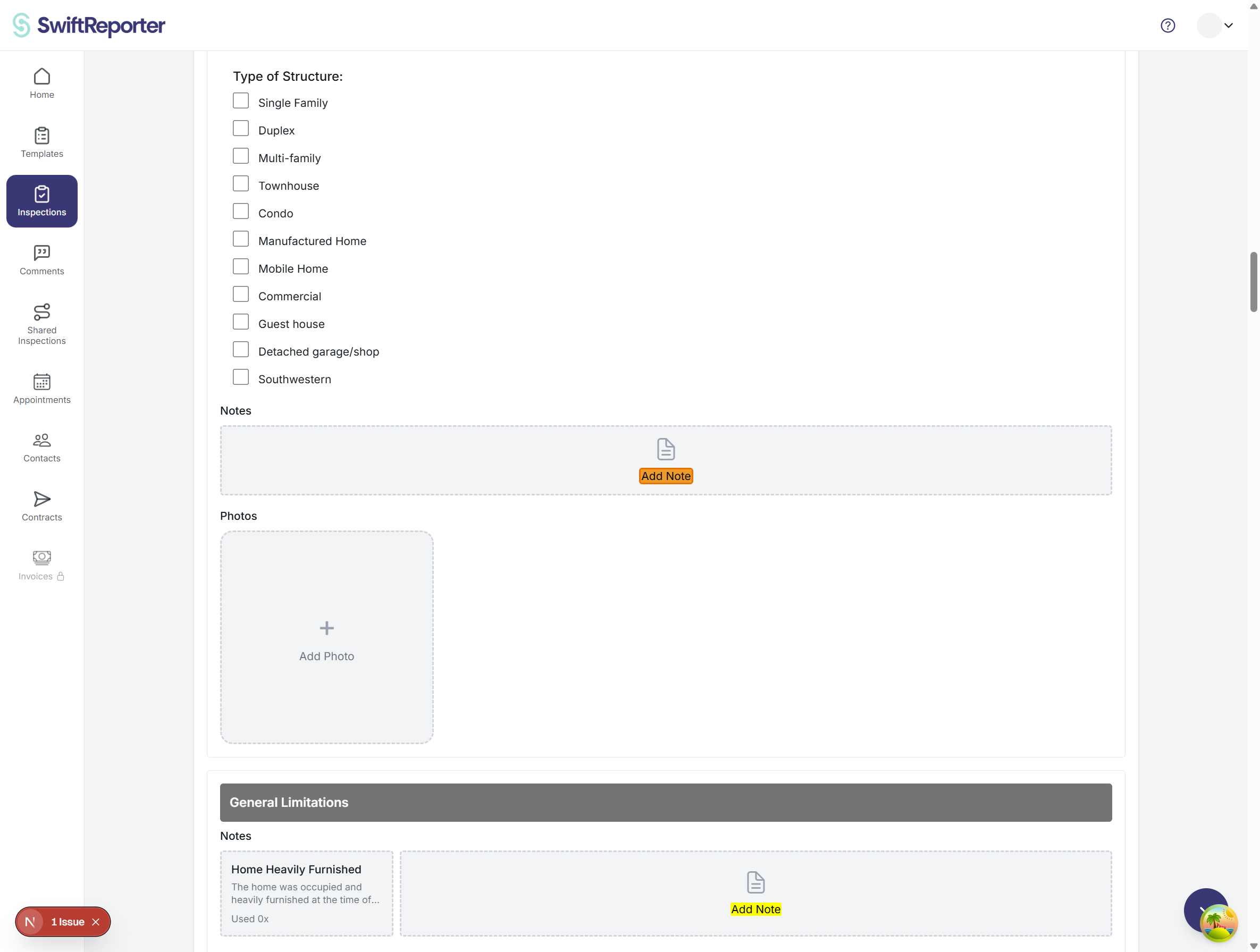Check the Manufactured Home option
1260x952 pixels.
[241, 239]
